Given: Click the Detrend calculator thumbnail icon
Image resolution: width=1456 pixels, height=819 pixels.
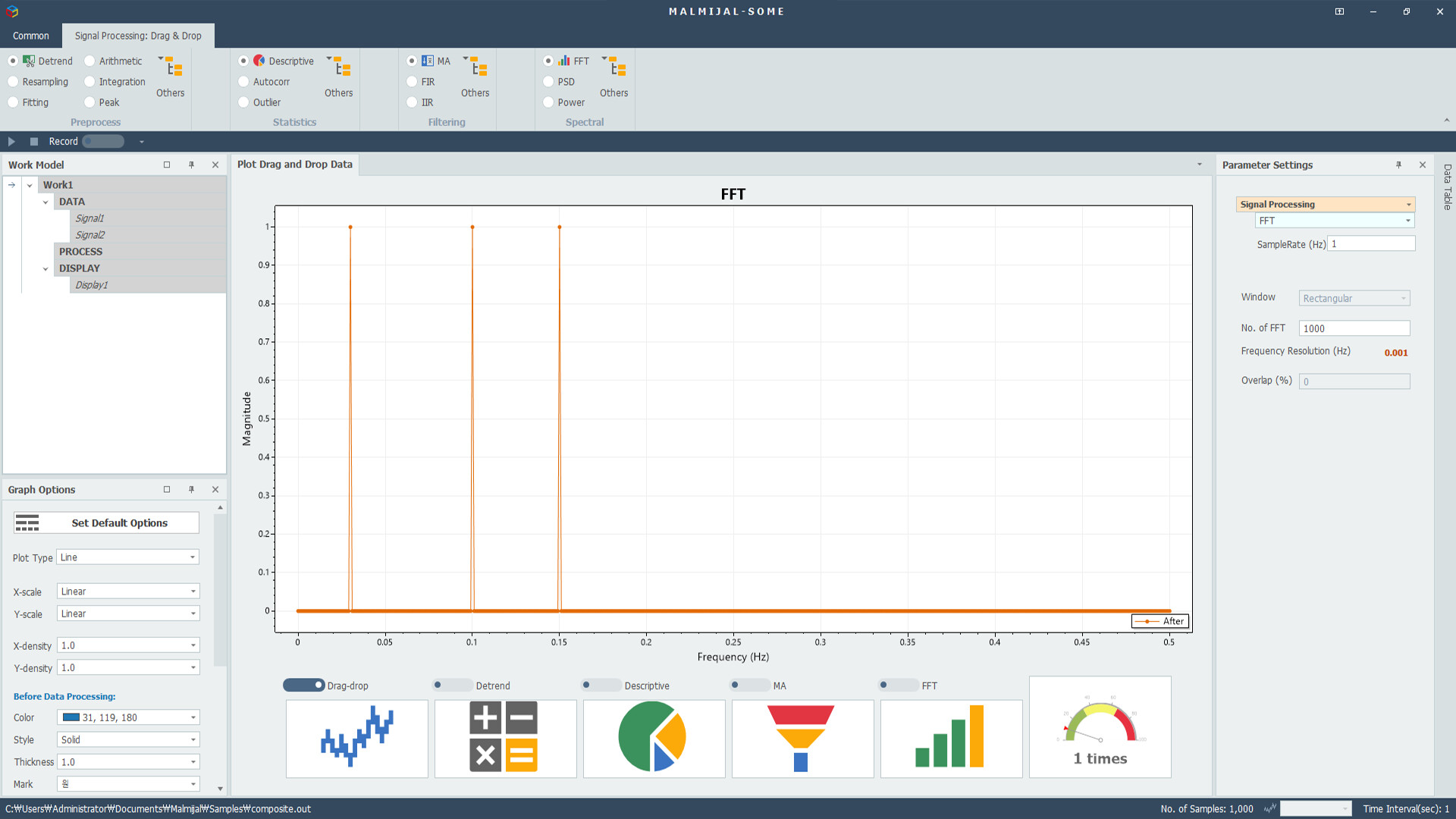Looking at the screenshot, I should pyautogui.click(x=504, y=738).
